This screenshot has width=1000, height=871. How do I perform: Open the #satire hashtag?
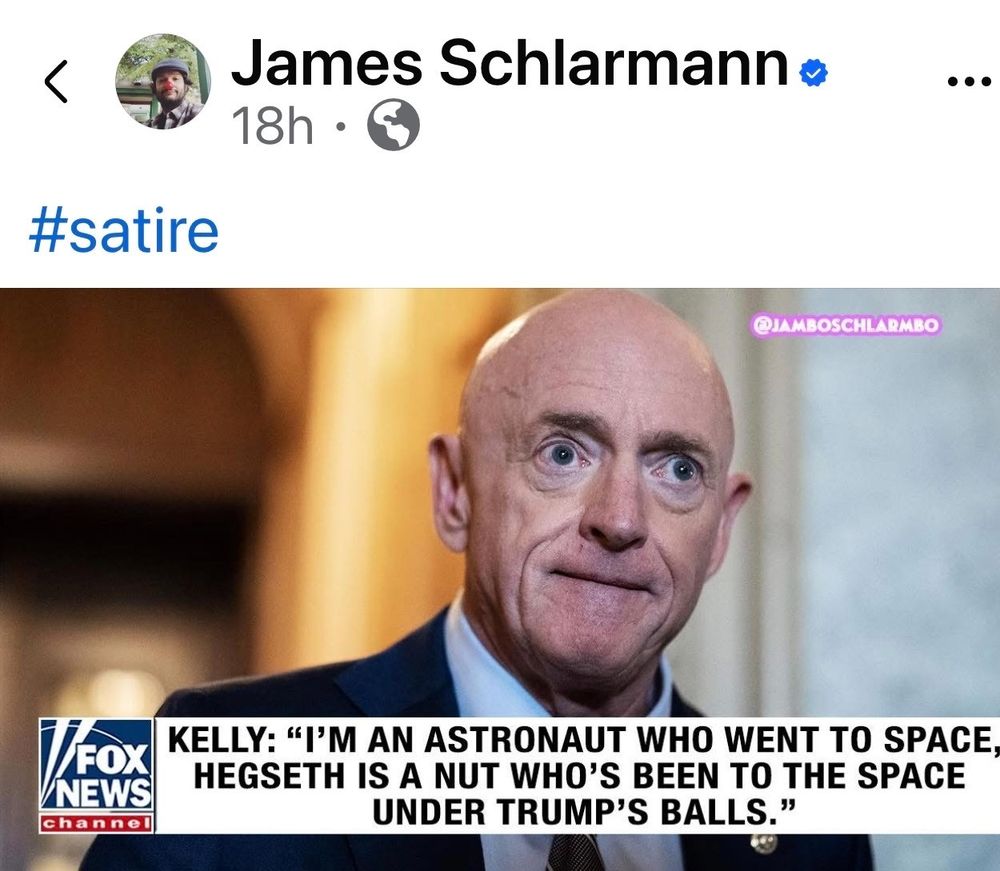(x=124, y=231)
